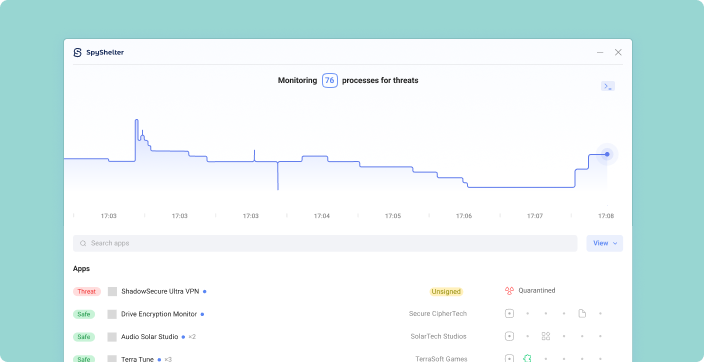Click the green puzzle icon in Terra Tune row
Screen dimensions: 704x362
[528, 358]
